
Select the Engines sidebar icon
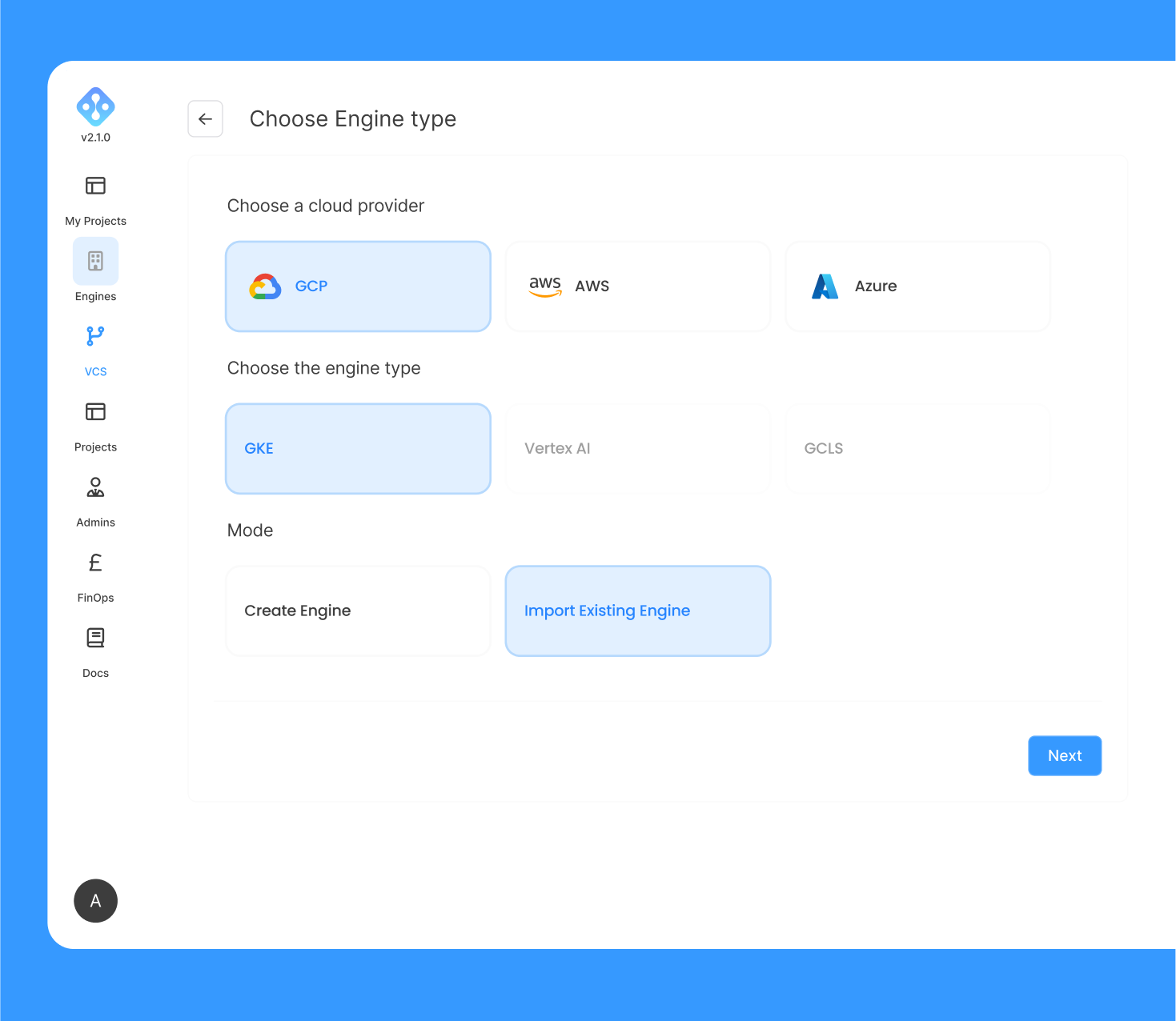95,261
